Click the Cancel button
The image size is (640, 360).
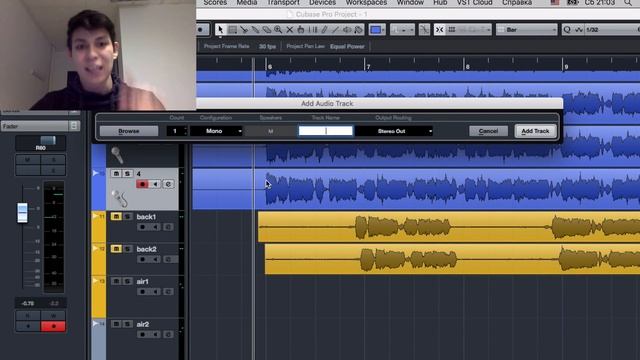488,131
